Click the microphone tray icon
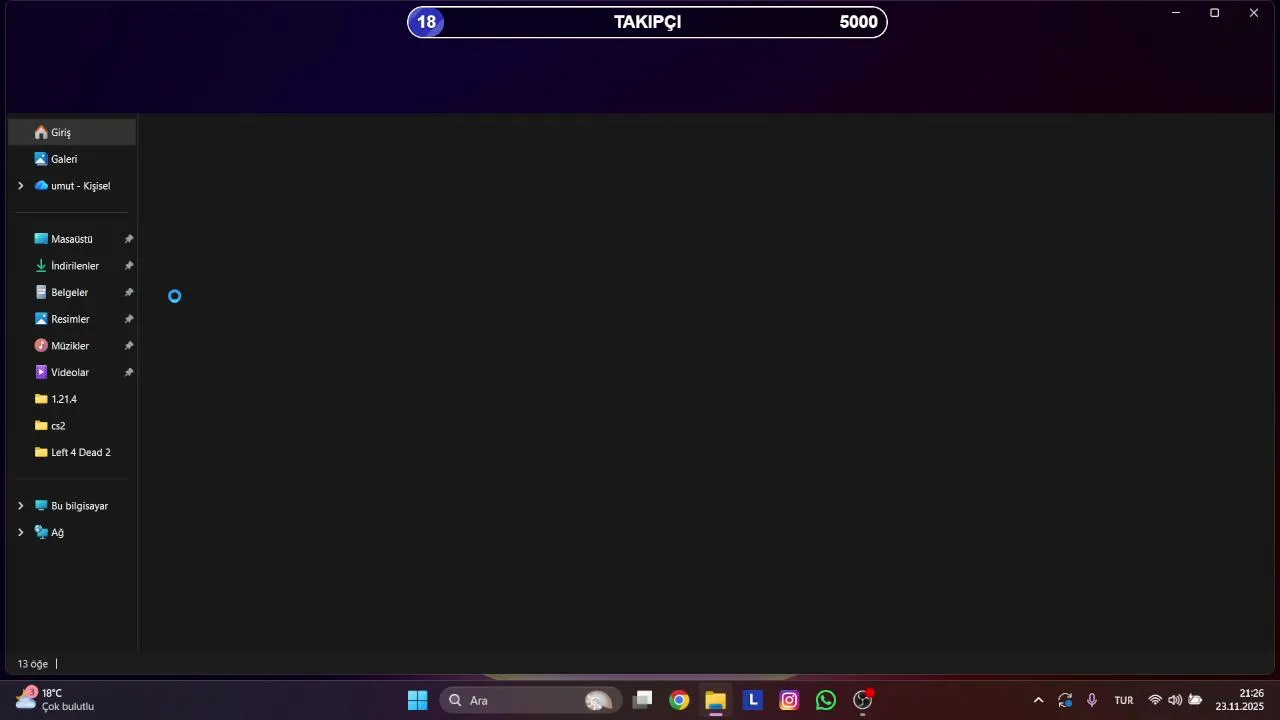The height and width of the screenshot is (720, 1280). point(1092,700)
